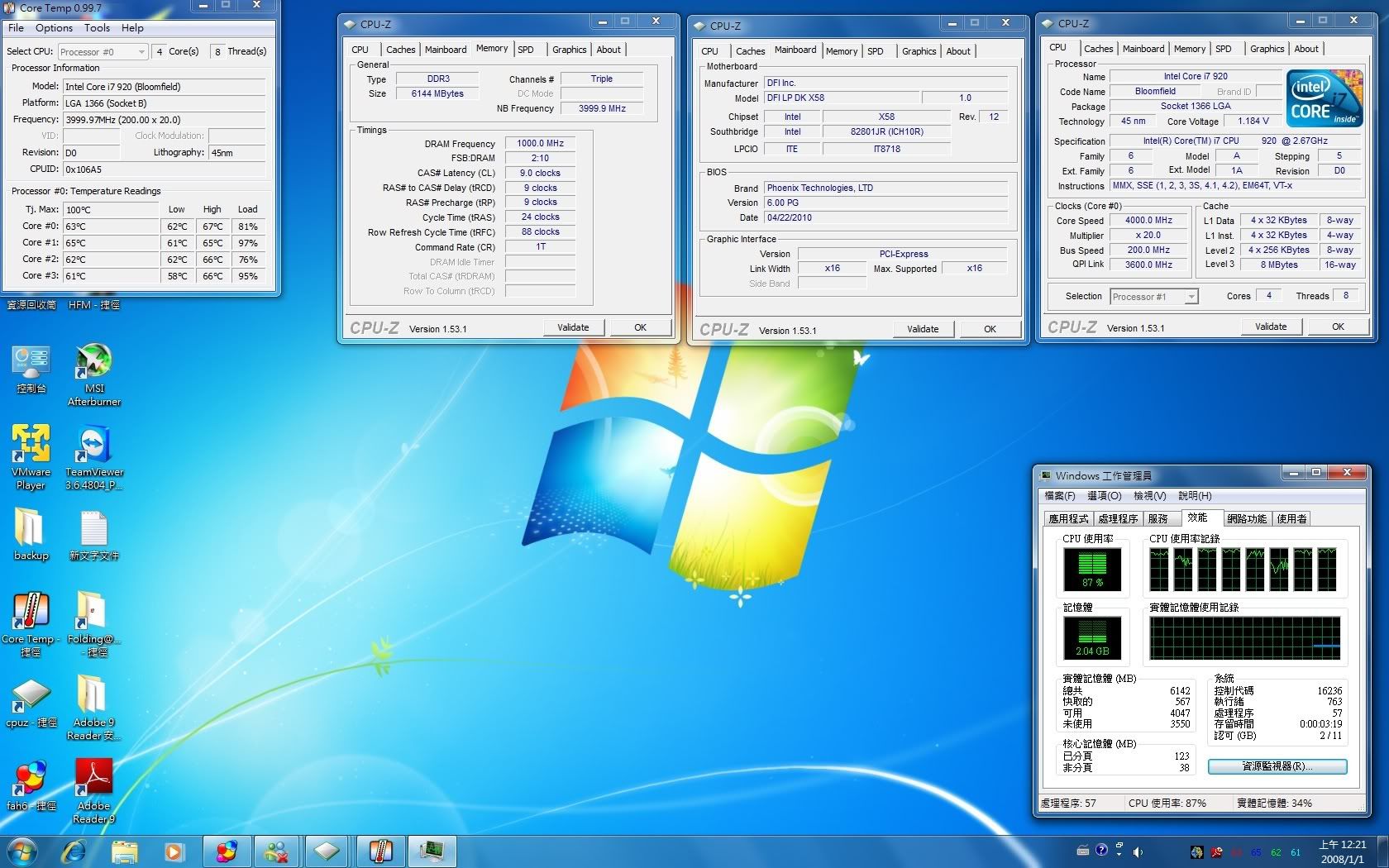
Task: Click Validate in the CPU-Z mainboard window
Action: [x=923, y=329]
